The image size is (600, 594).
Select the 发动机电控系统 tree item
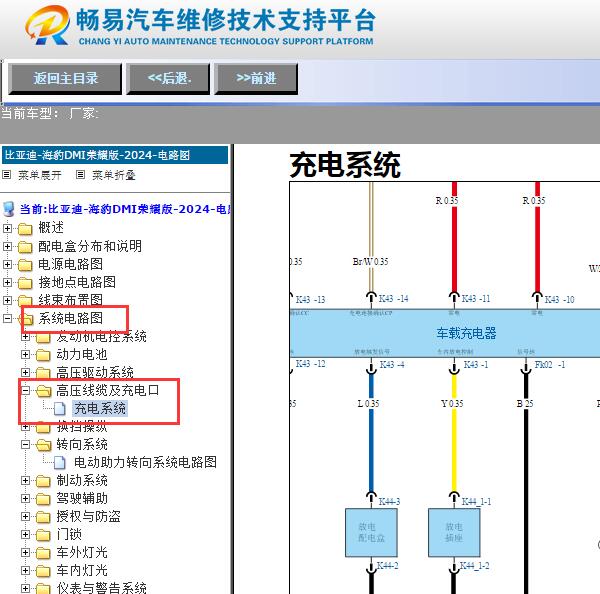point(101,337)
